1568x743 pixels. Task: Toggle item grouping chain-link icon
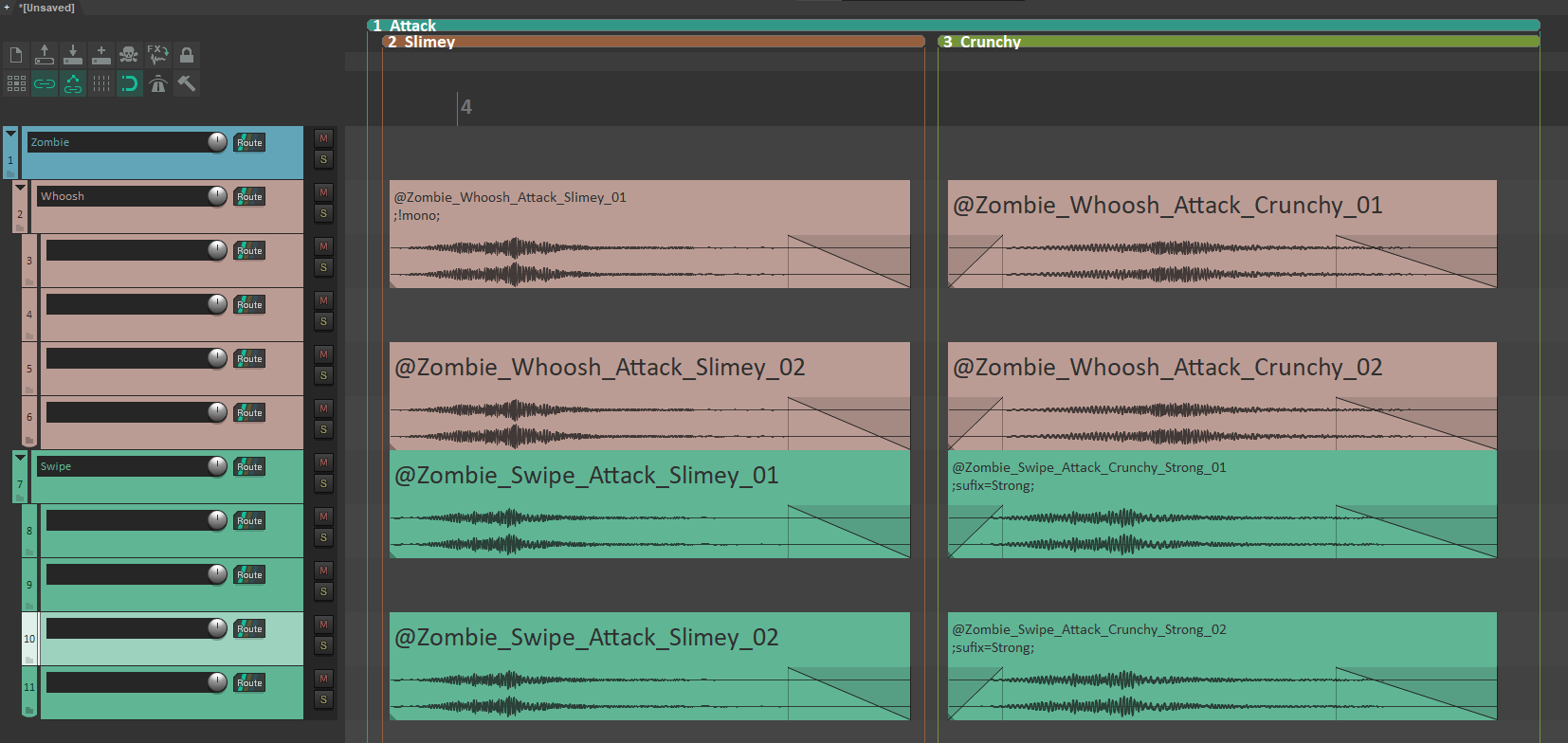click(x=45, y=83)
